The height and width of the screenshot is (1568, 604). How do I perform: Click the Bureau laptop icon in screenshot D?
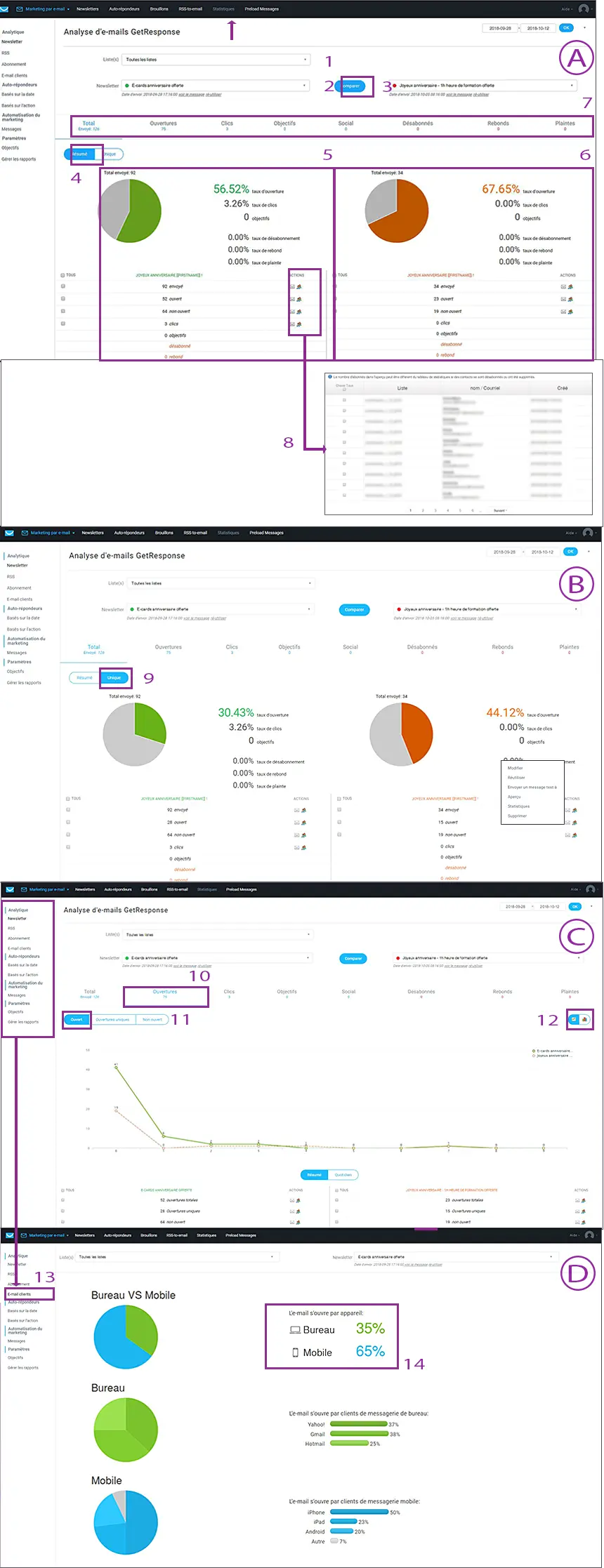pos(295,1330)
